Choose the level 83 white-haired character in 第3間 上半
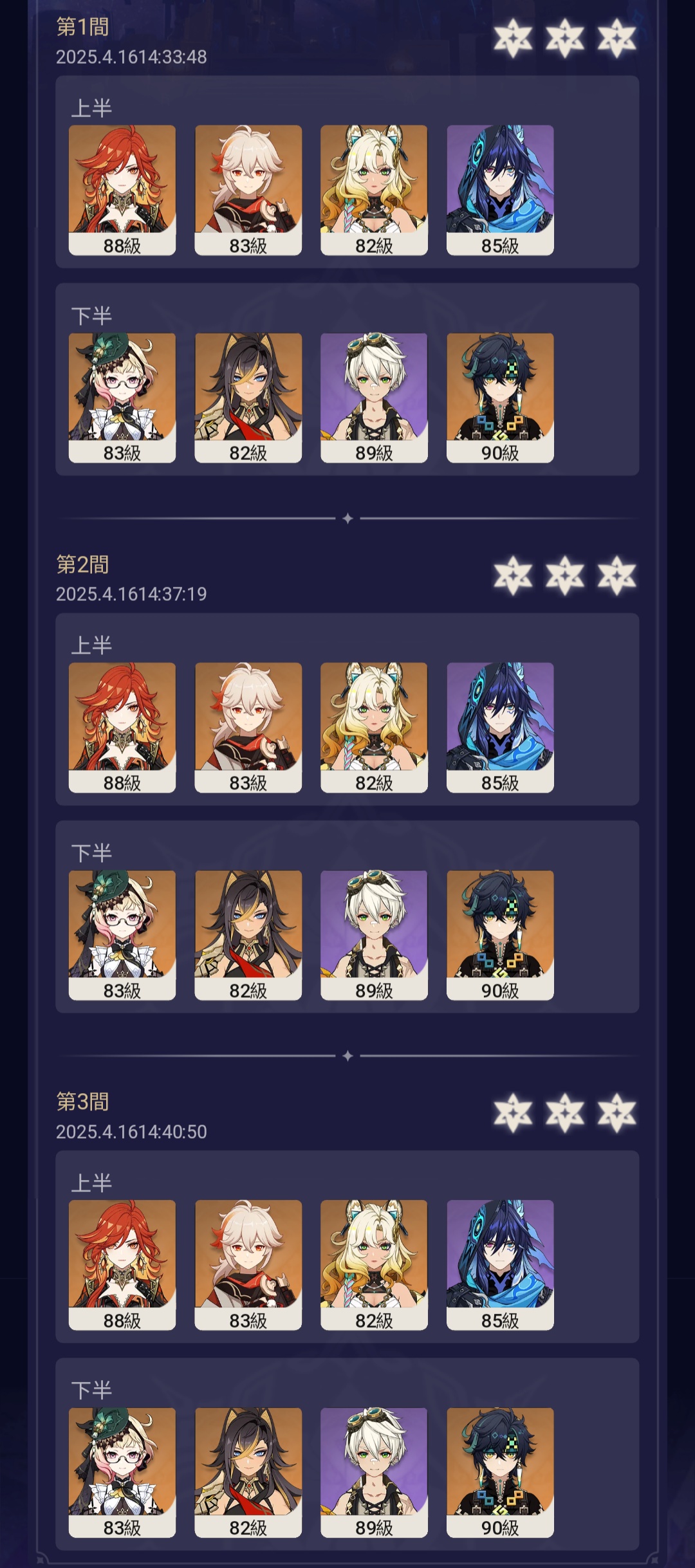Image resolution: width=695 pixels, height=1568 pixels. [248, 1265]
